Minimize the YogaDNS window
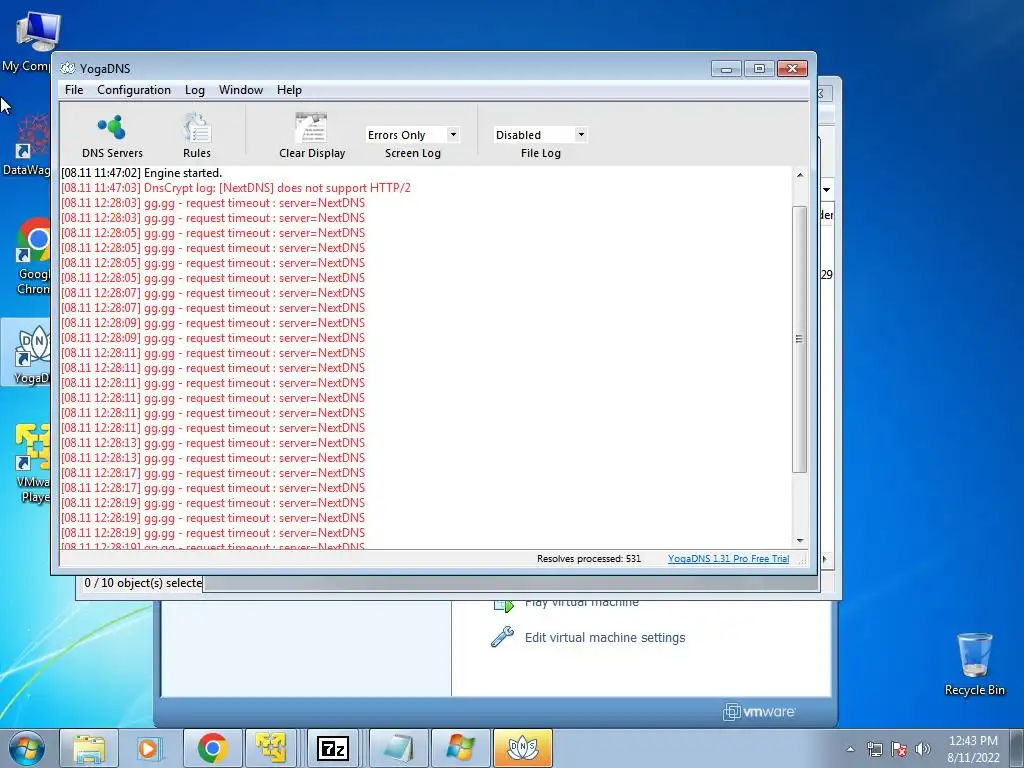The height and width of the screenshot is (768, 1024). [726, 69]
